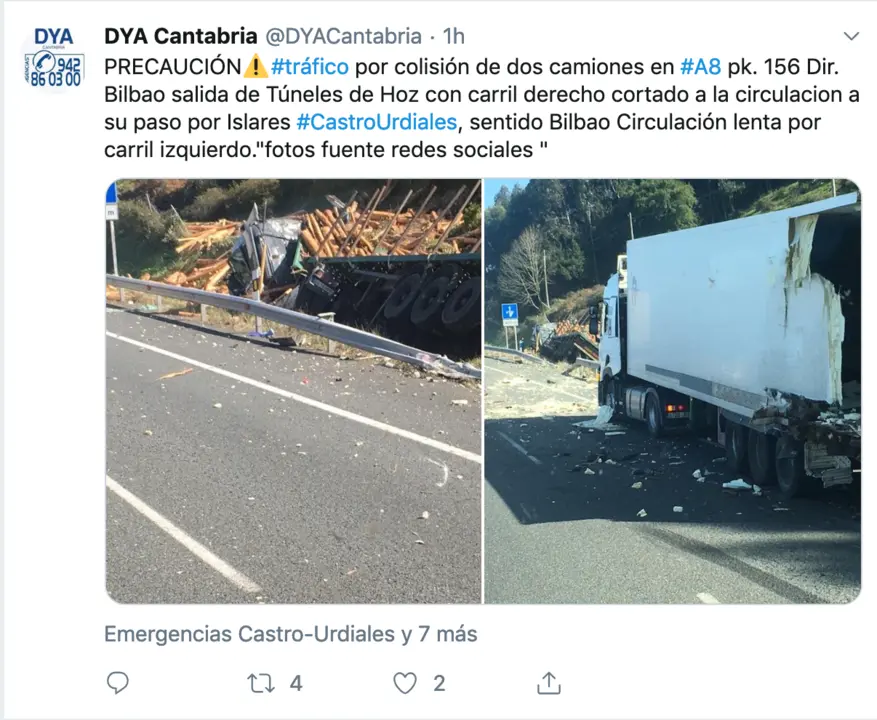877x720 pixels.
Task: Expand the tweet options chevron
Action: click(x=851, y=36)
